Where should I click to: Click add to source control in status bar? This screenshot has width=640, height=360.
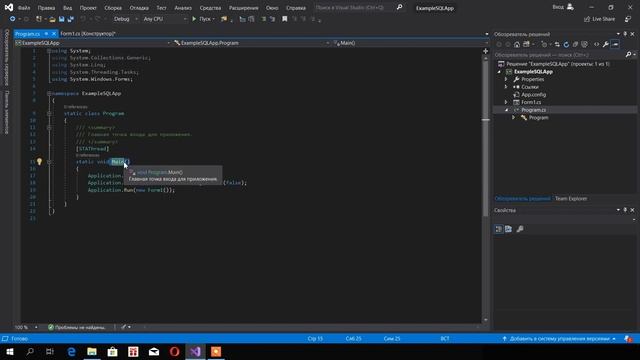[558, 339]
